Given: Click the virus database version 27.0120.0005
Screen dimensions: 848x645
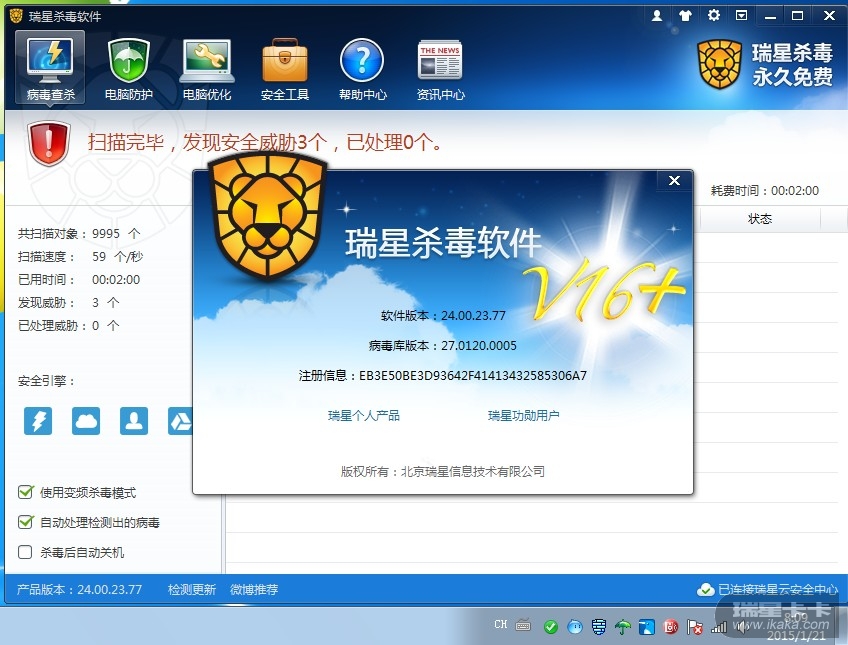Looking at the screenshot, I should point(442,345).
